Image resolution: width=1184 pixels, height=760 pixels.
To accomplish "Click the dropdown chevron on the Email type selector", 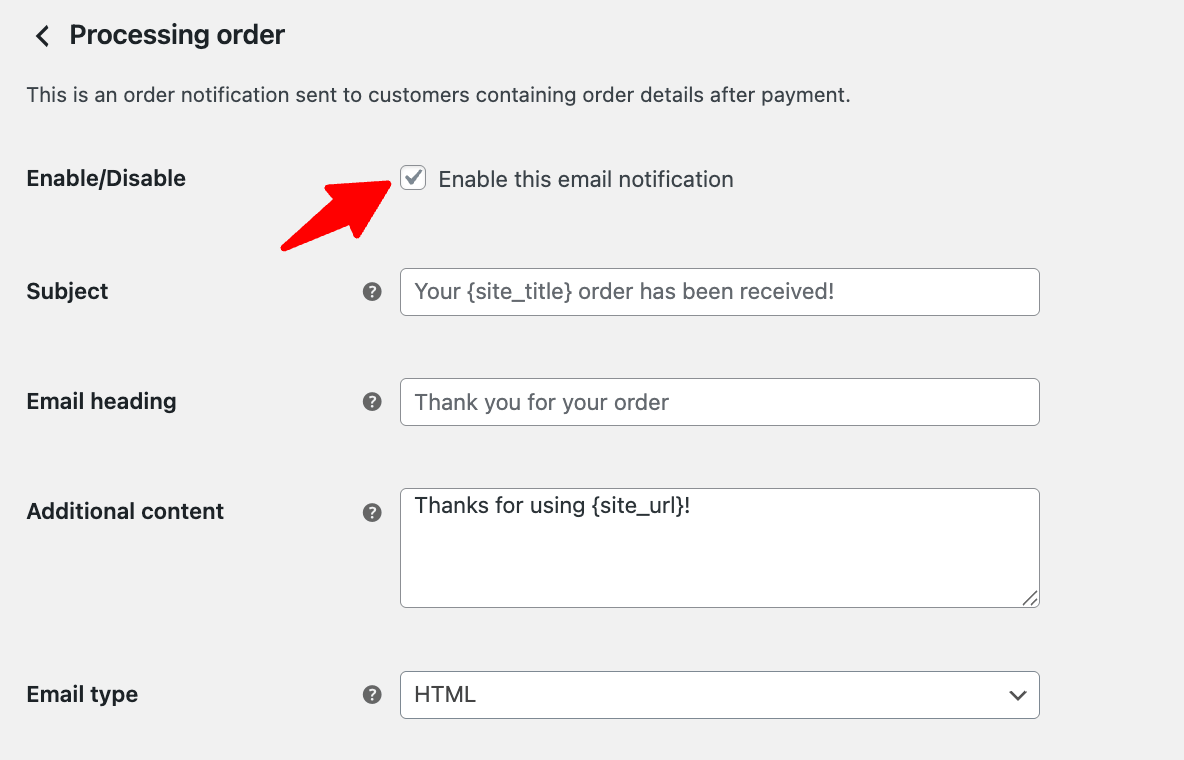I will coord(1017,694).
